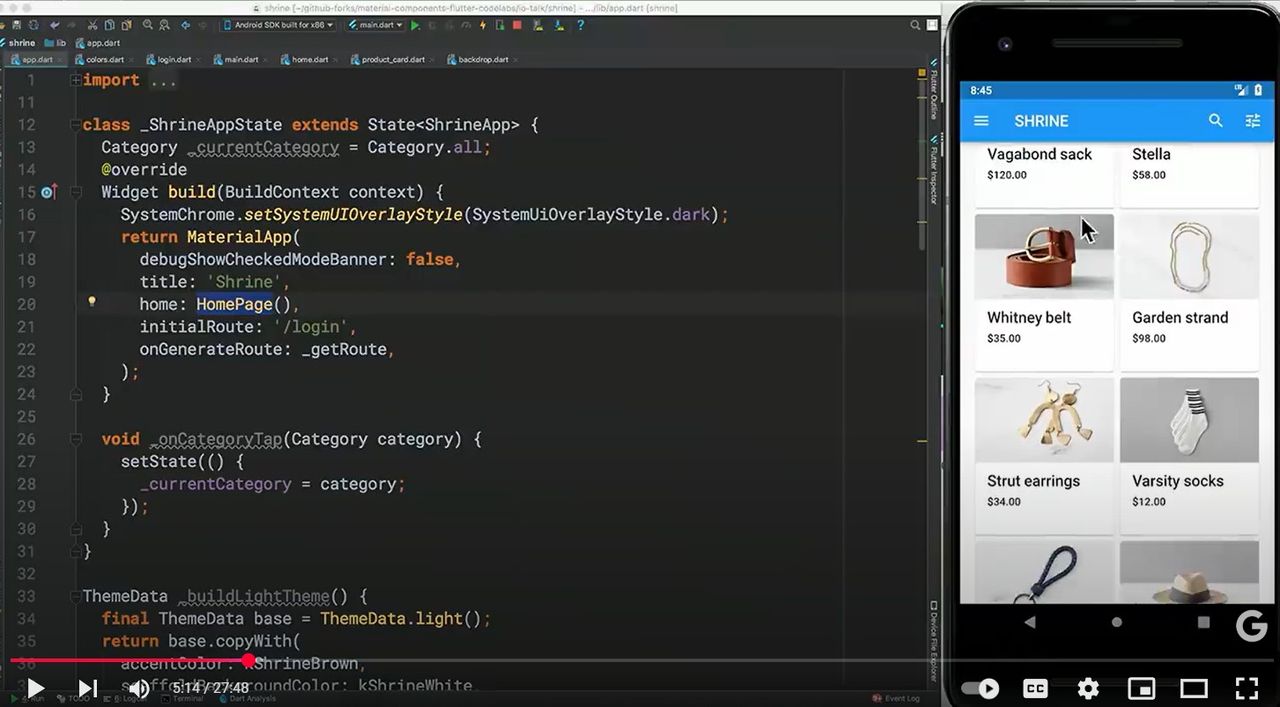Open the Shrine navigation drawer hamburger menu
Screen dimensions: 1280x707
point(981,121)
